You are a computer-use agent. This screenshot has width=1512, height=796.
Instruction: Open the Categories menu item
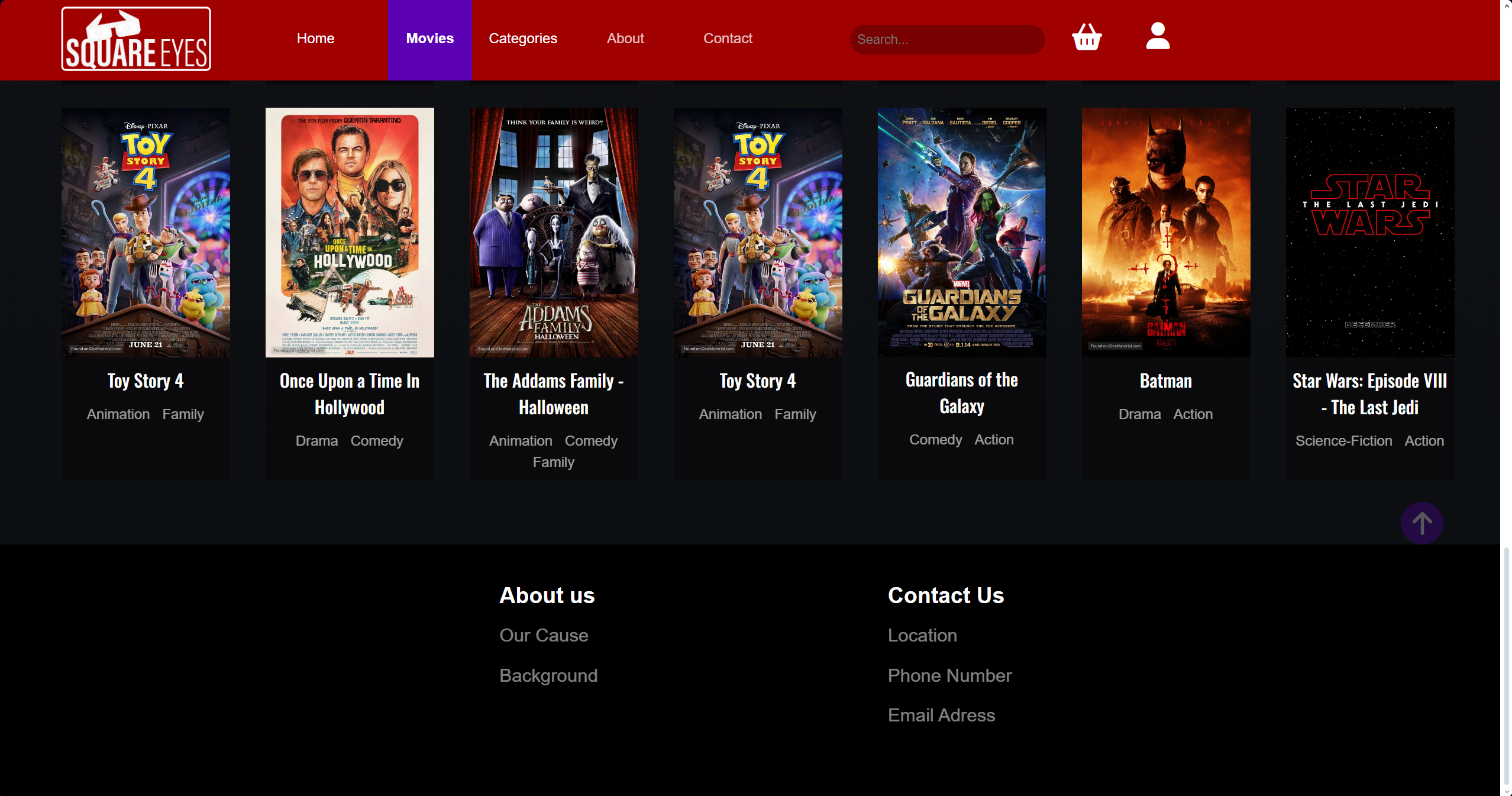coord(522,38)
